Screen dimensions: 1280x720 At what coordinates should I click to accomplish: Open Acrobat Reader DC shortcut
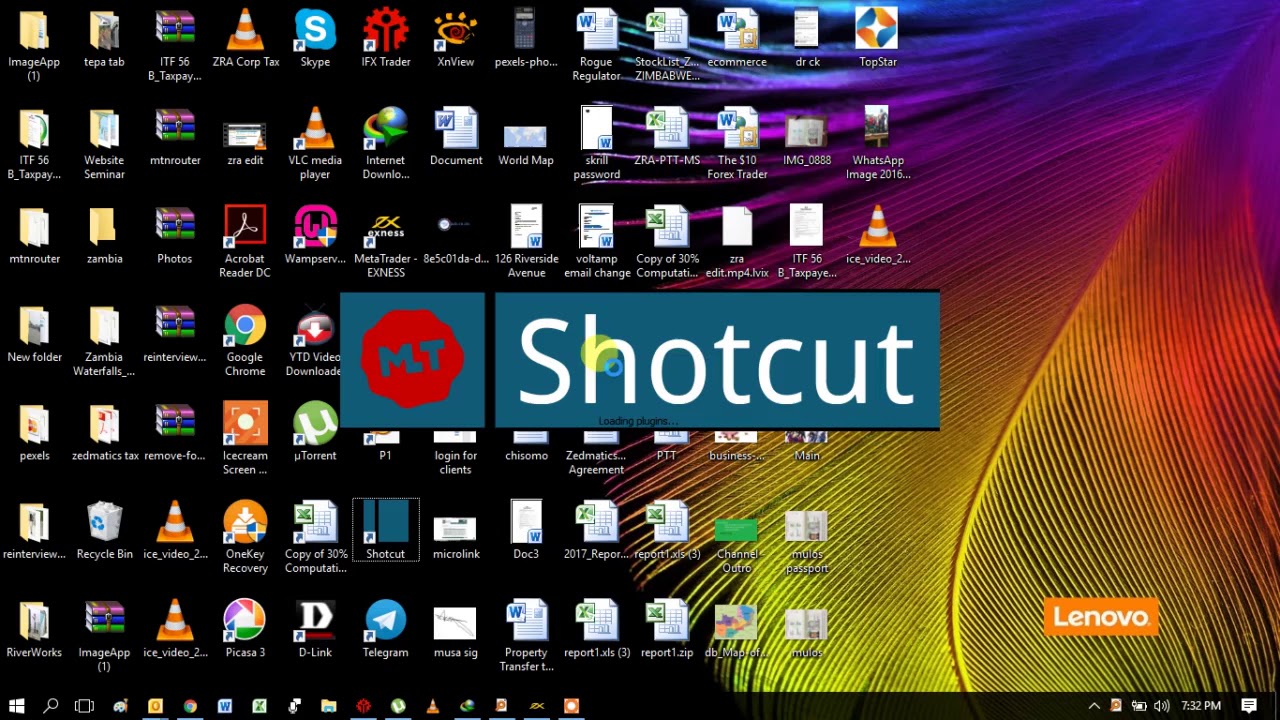245,241
